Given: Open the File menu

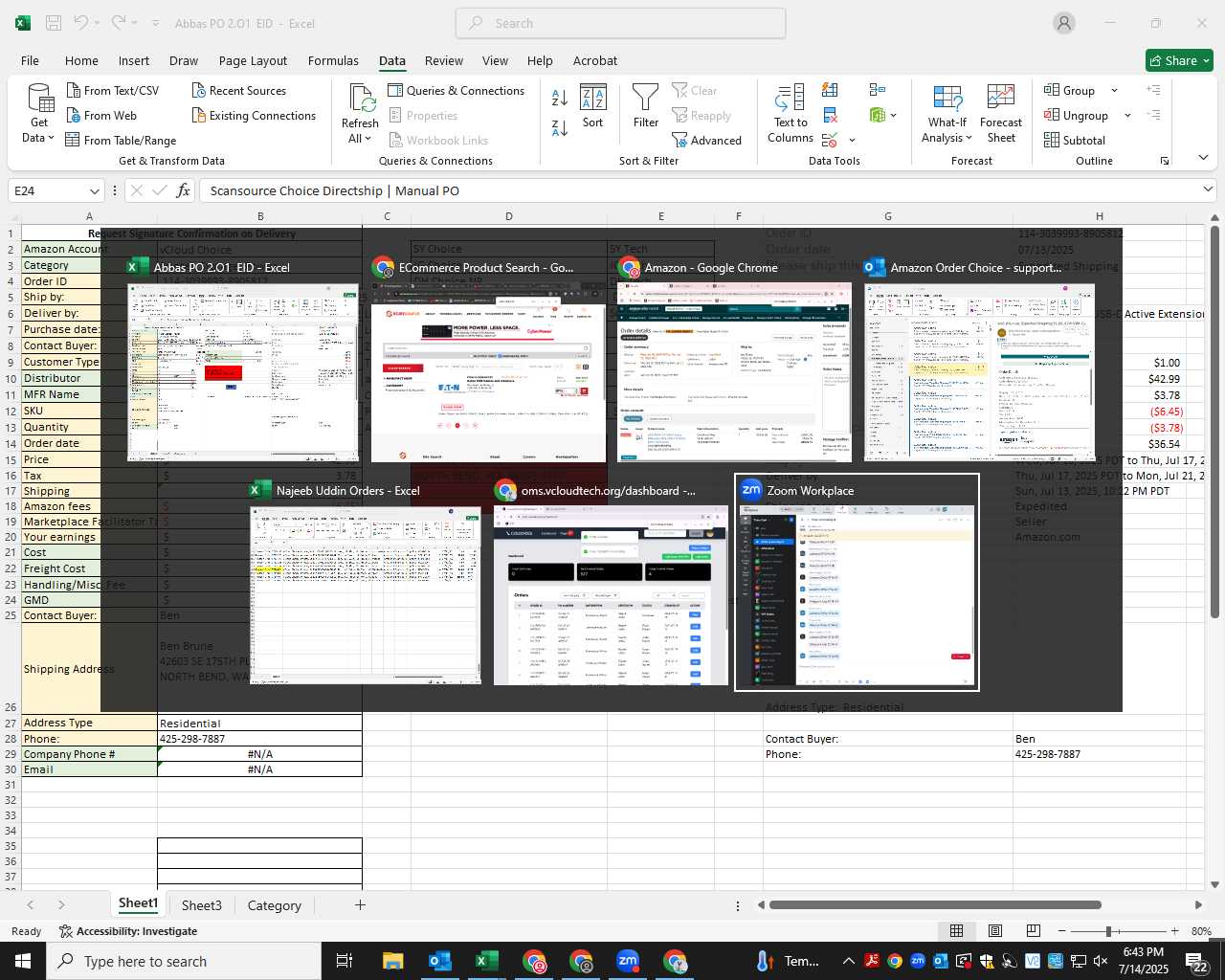Looking at the screenshot, I should coord(31,60).
